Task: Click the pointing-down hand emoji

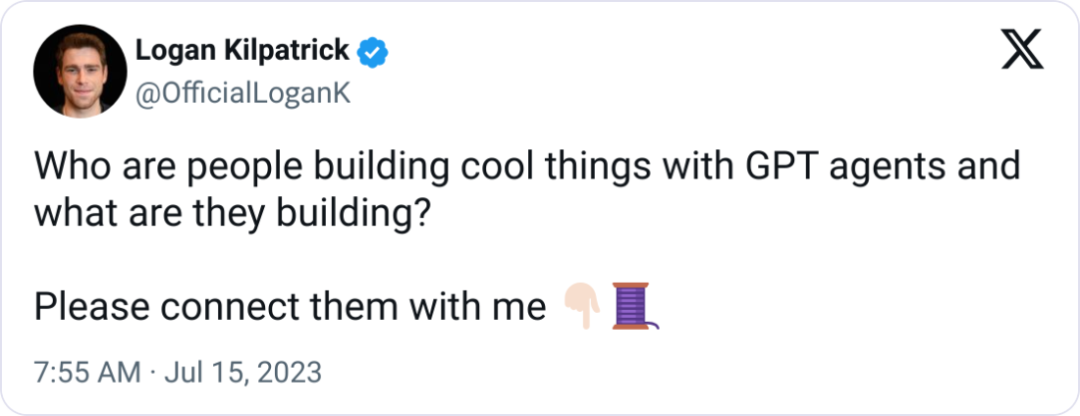Action: tap(581, 304)
